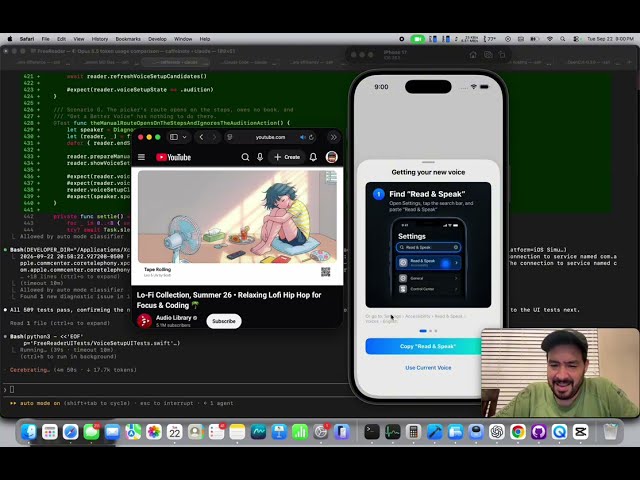Open Terminal from the Dock

[x=372, y=432]
